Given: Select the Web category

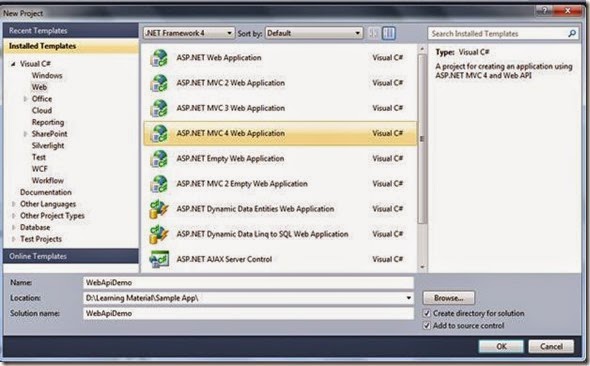Looking at the screenshot, I should pyautogui.click(x=40, y=87).
